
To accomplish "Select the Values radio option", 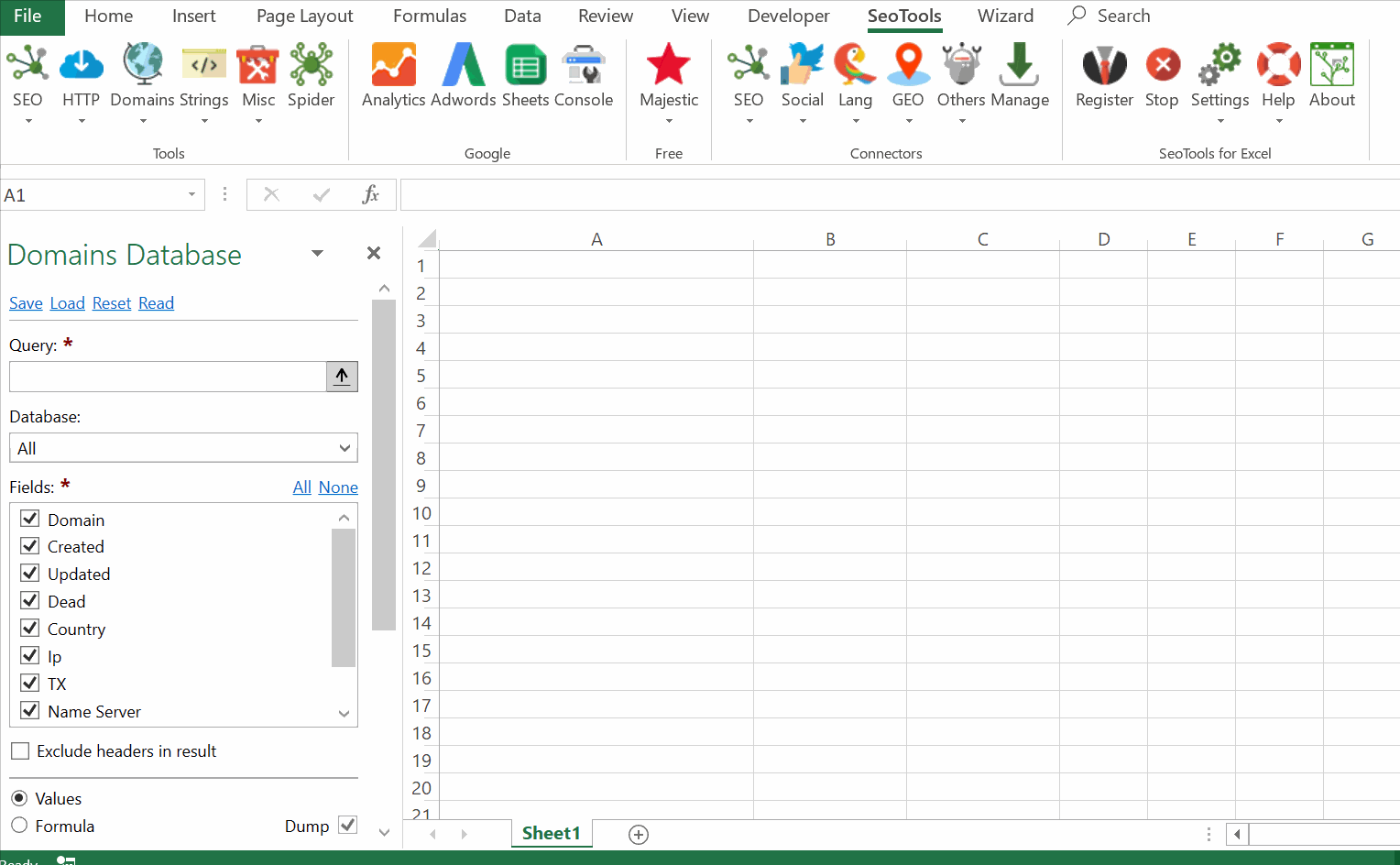I will pyautogui.click(x=19, y=798).
